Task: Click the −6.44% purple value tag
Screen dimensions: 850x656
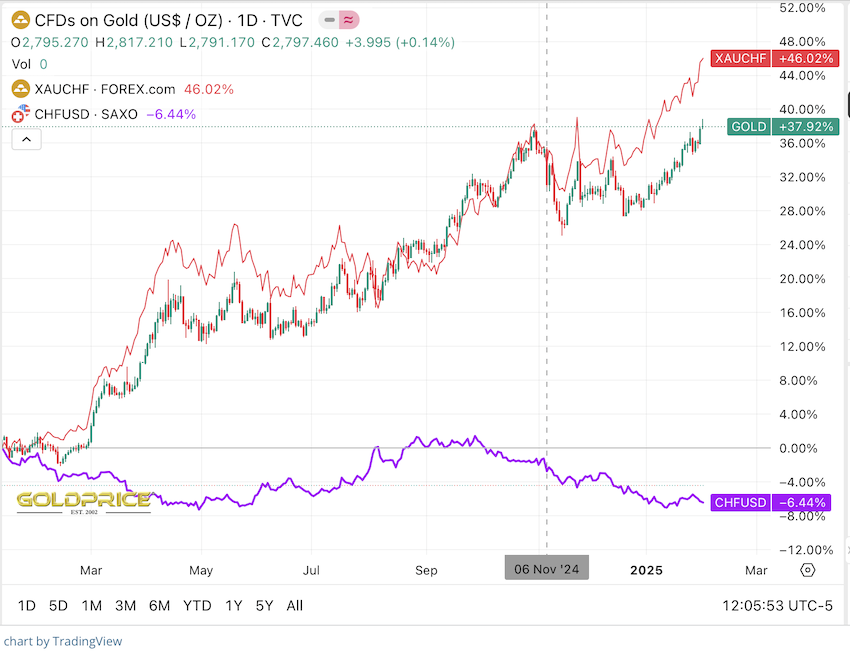Action: pyautogui.click(x=802, y=503)
